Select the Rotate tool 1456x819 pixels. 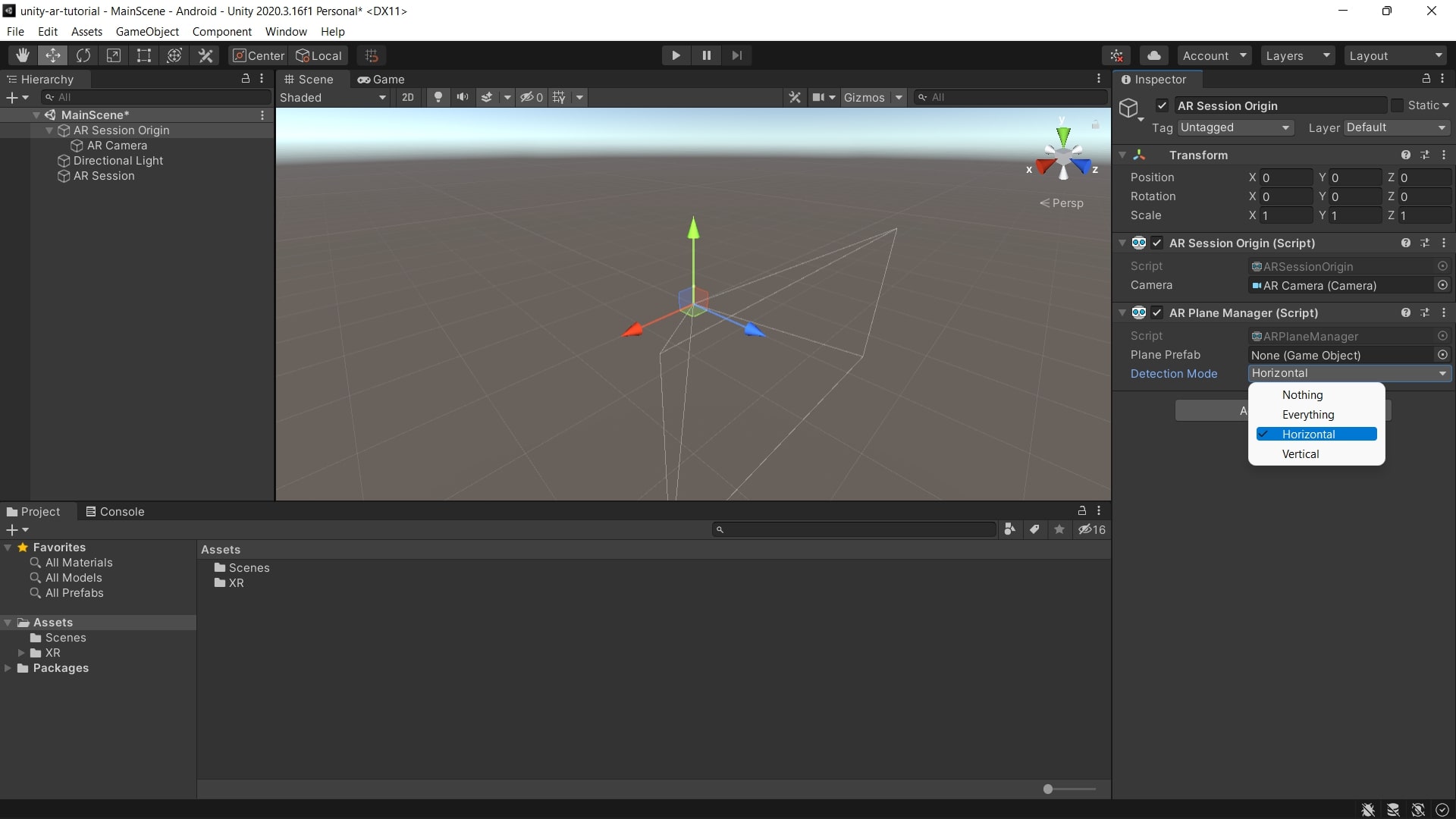coord(83,55)
